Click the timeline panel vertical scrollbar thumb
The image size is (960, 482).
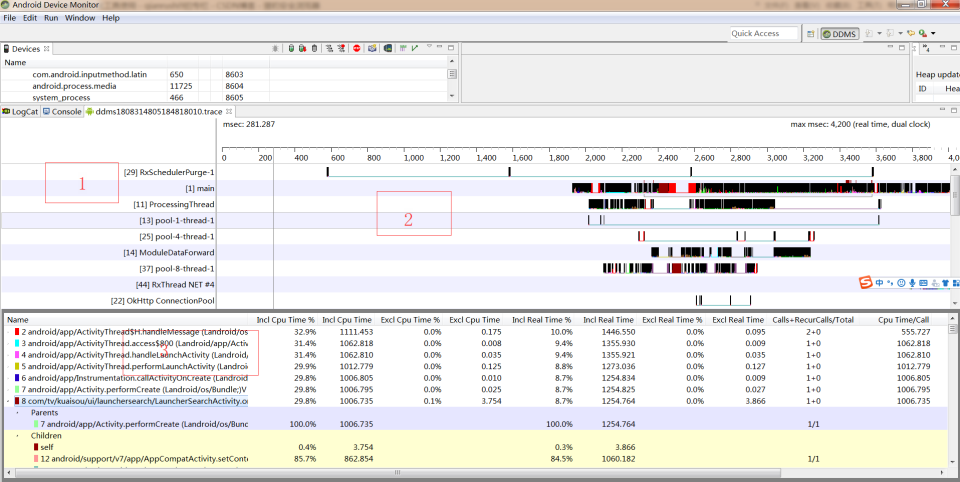(x=955, y=195)
